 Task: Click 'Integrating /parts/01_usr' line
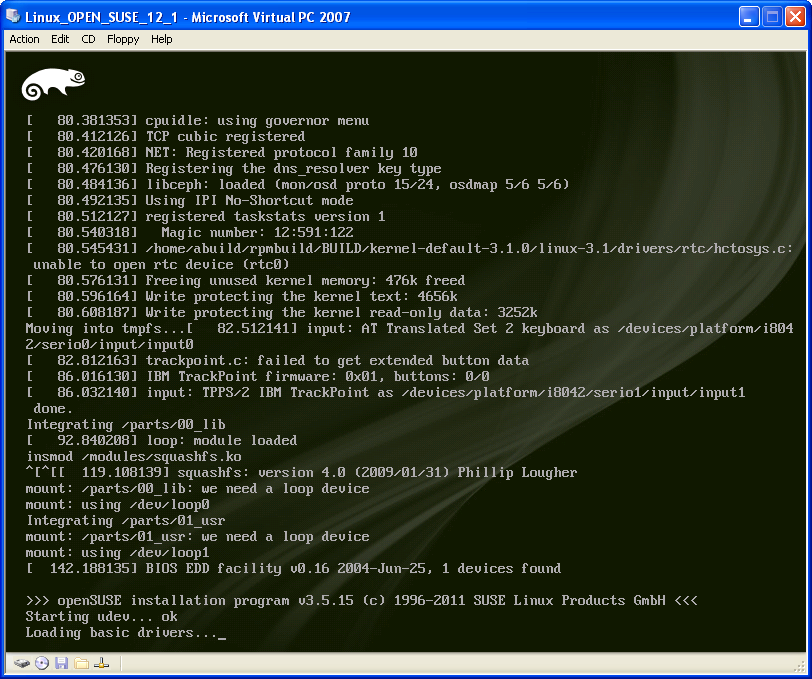(x=126, y=522)
